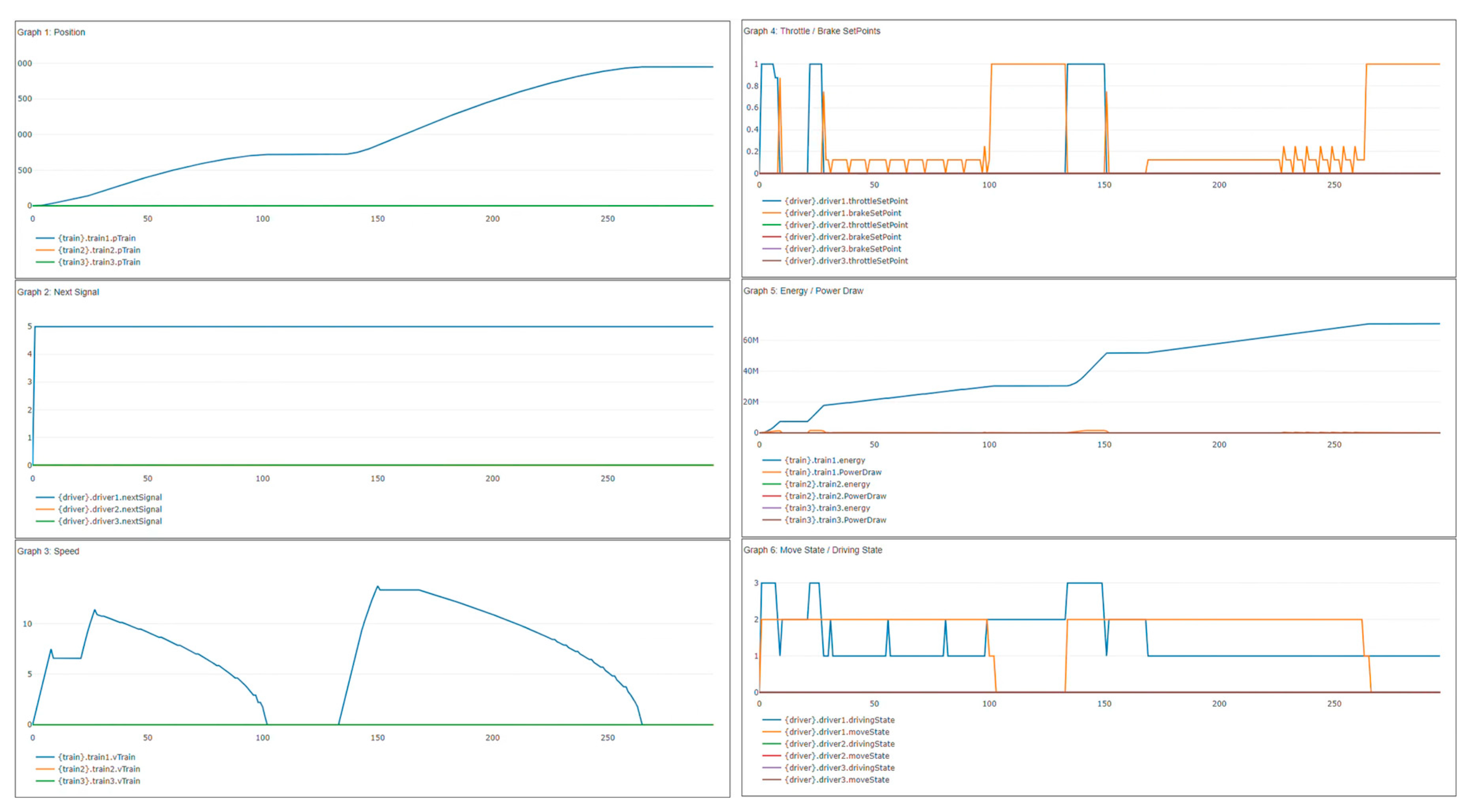This screenshot has height=812, width=1468.
Task: Click the 'Graph 1: Position' title
Action: pos(51,32)
